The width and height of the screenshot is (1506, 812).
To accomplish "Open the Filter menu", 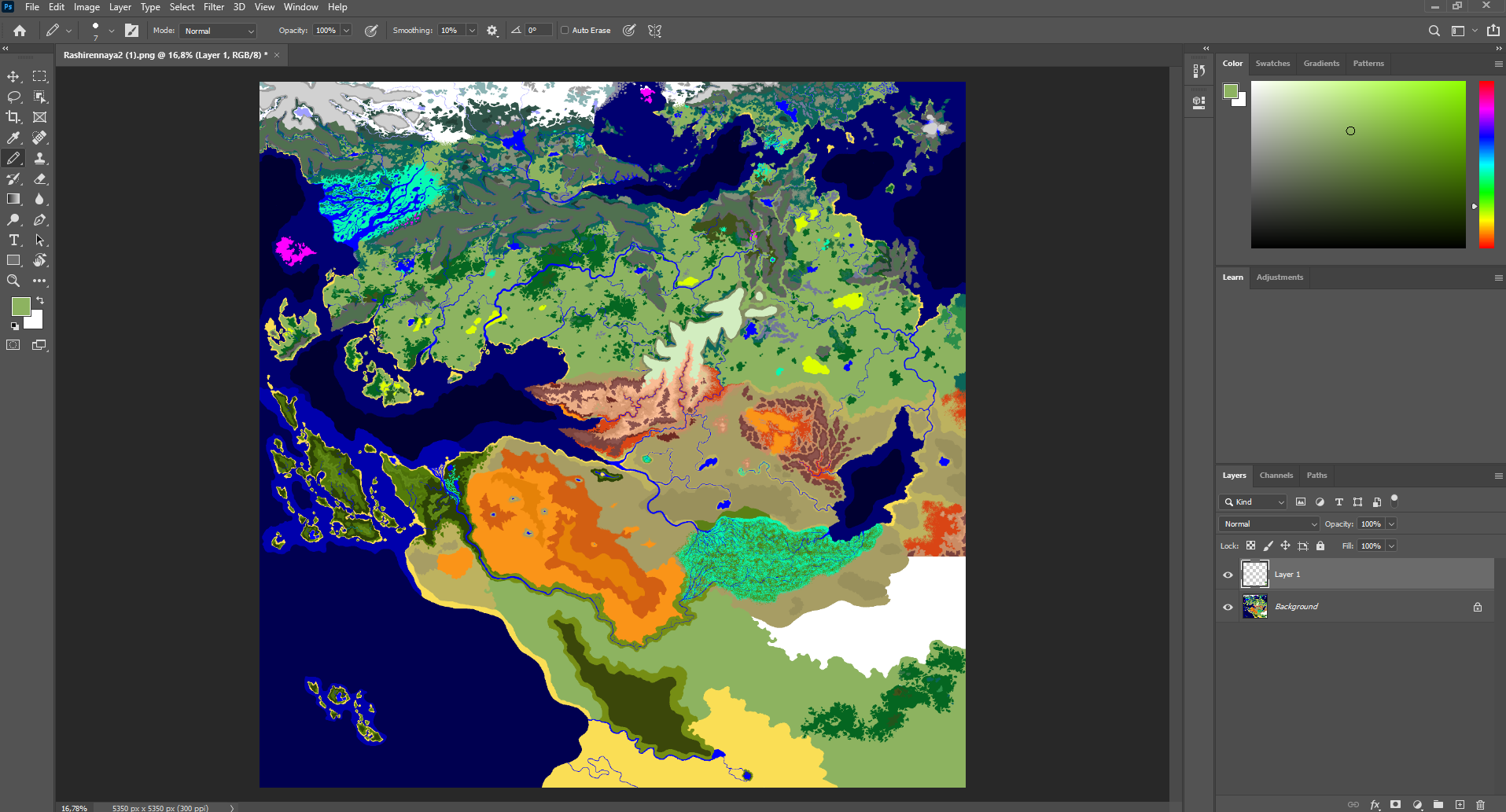I will (214, 7).
